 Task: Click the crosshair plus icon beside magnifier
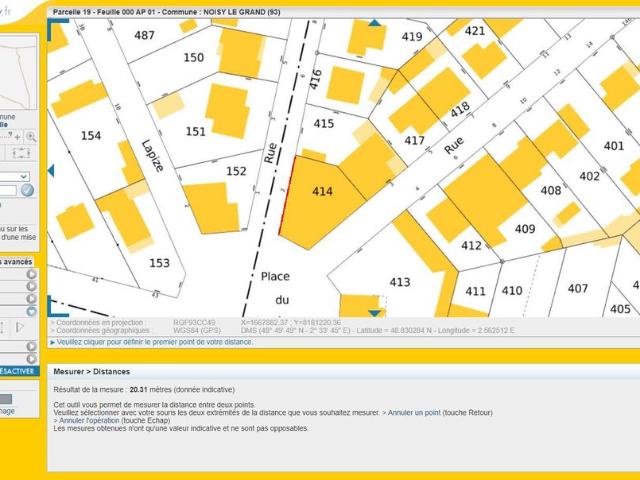coord(17,137)
